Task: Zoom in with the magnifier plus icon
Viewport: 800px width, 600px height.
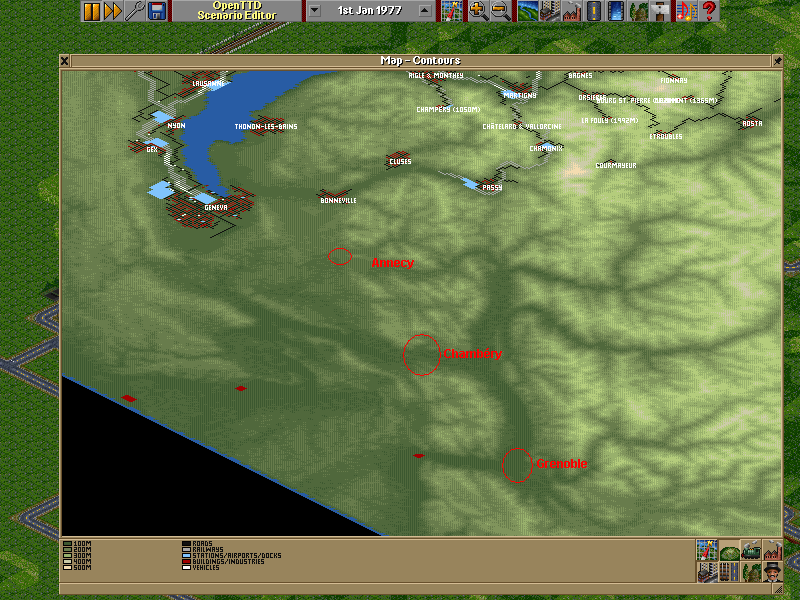Action: coord(478,11)
